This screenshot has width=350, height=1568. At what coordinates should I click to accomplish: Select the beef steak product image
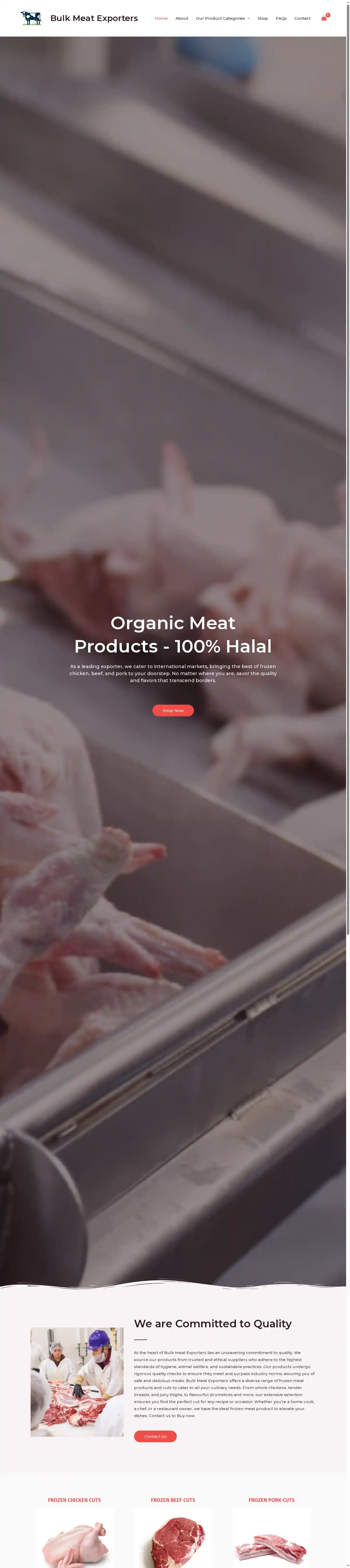coord(173,1538)
